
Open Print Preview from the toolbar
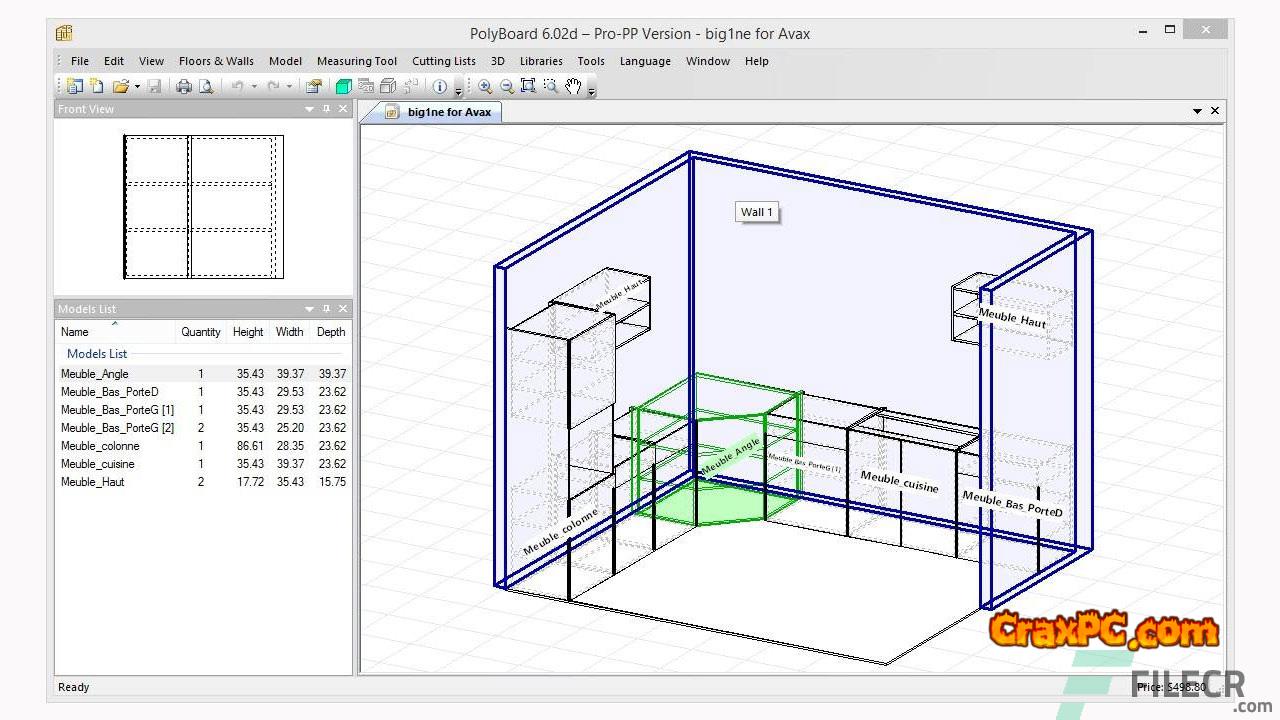point(206,87)
